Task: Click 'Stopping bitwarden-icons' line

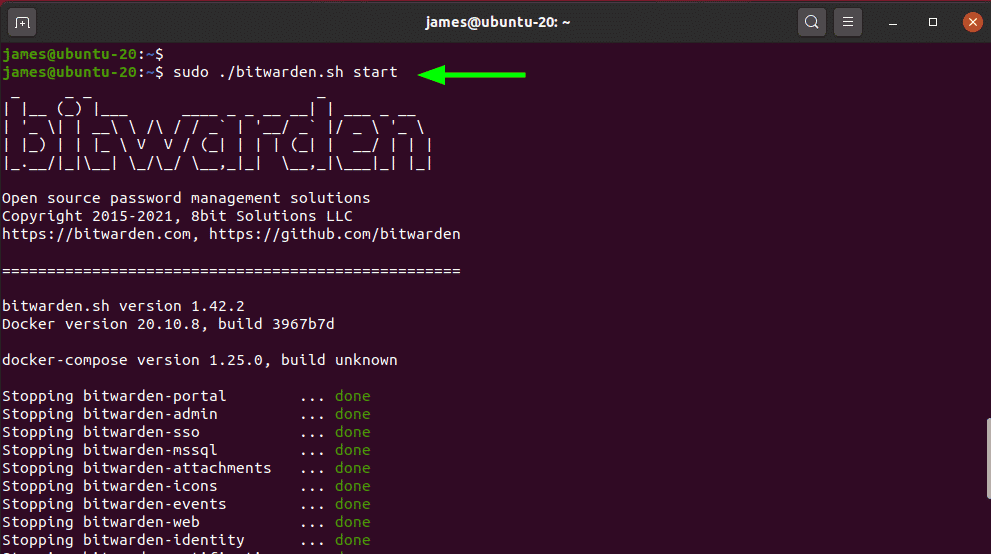Action: 186,486
